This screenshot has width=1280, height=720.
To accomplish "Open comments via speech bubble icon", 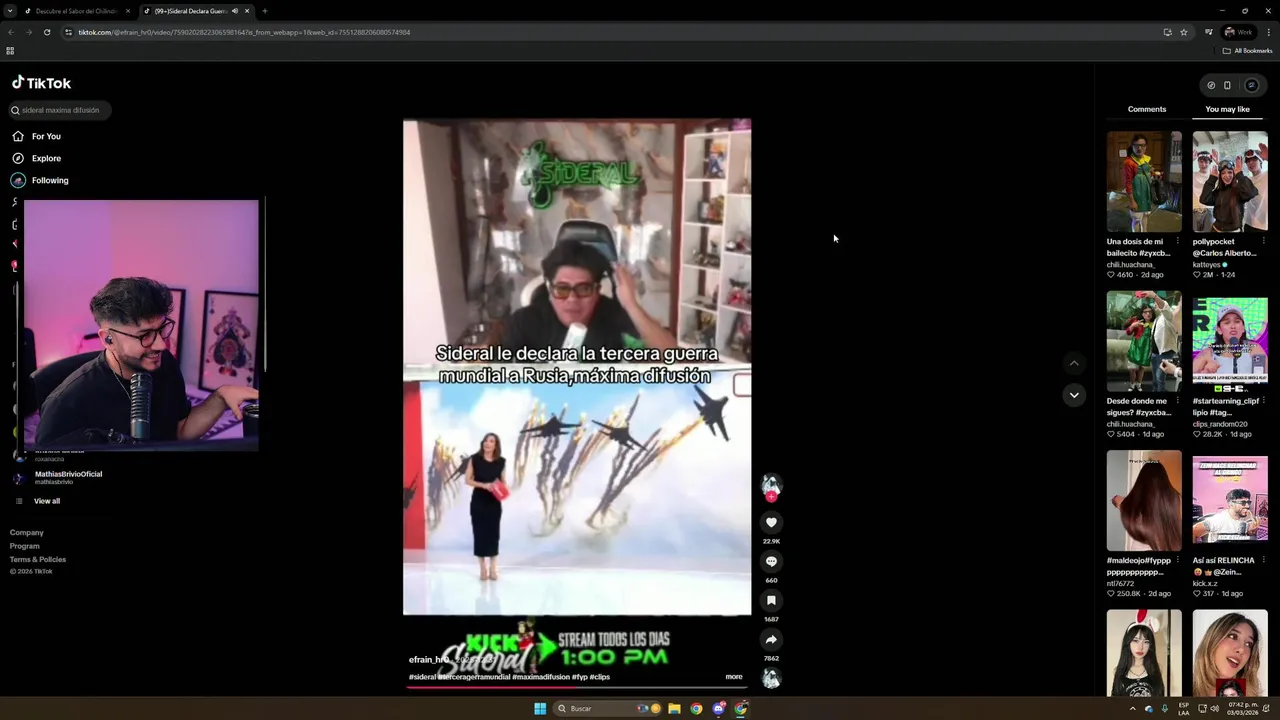I will 771,561.
